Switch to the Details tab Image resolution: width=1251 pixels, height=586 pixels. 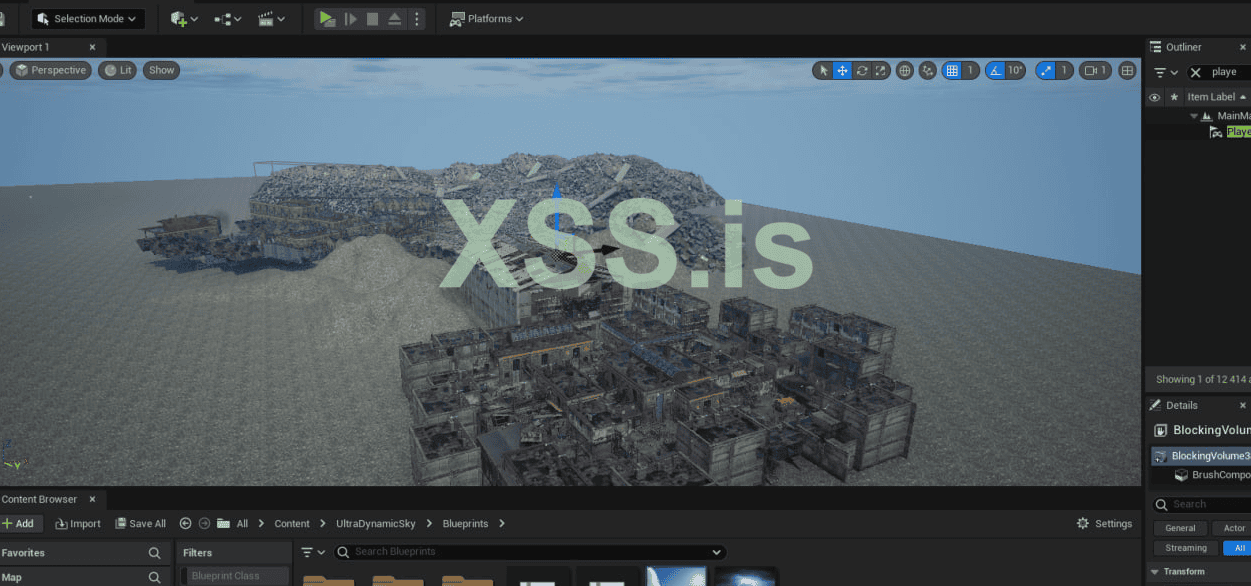1180,405
